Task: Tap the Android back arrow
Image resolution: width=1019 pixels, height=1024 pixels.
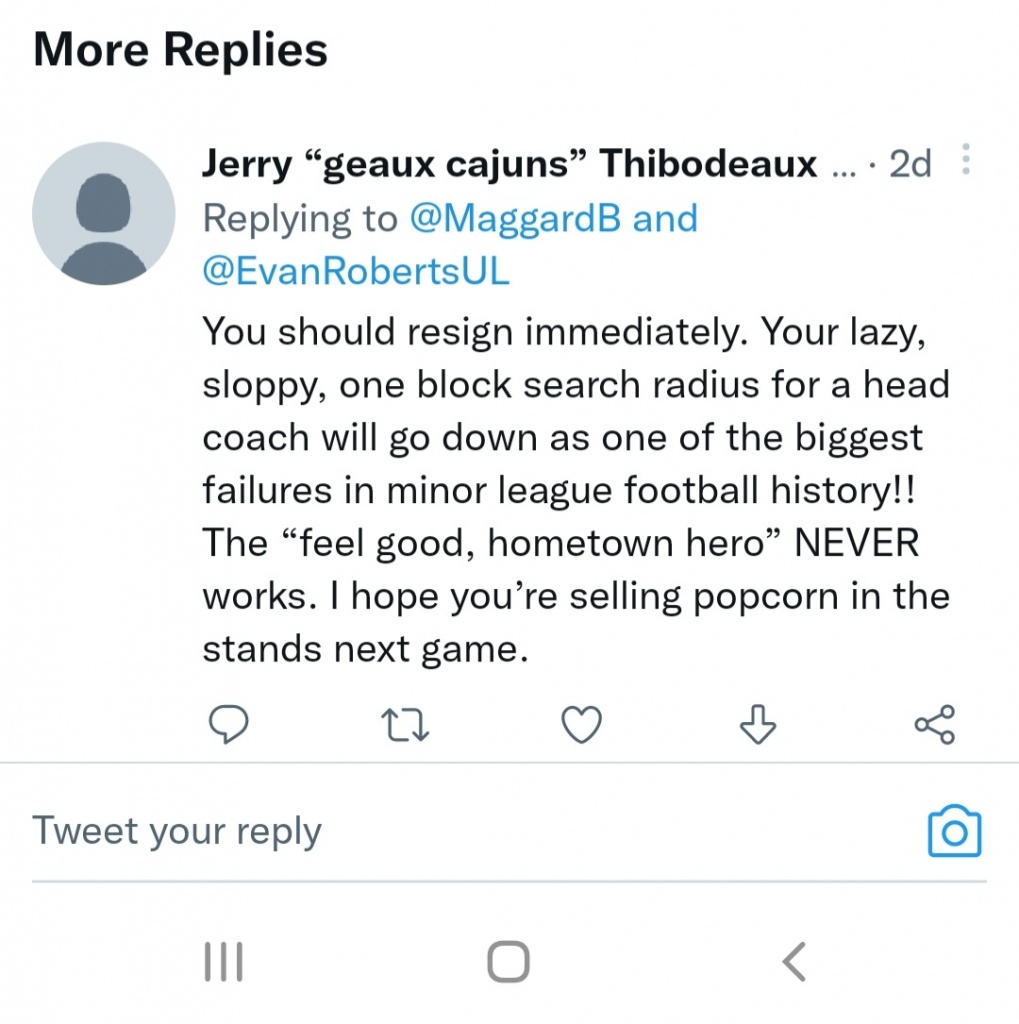Action: click(793, 962)
